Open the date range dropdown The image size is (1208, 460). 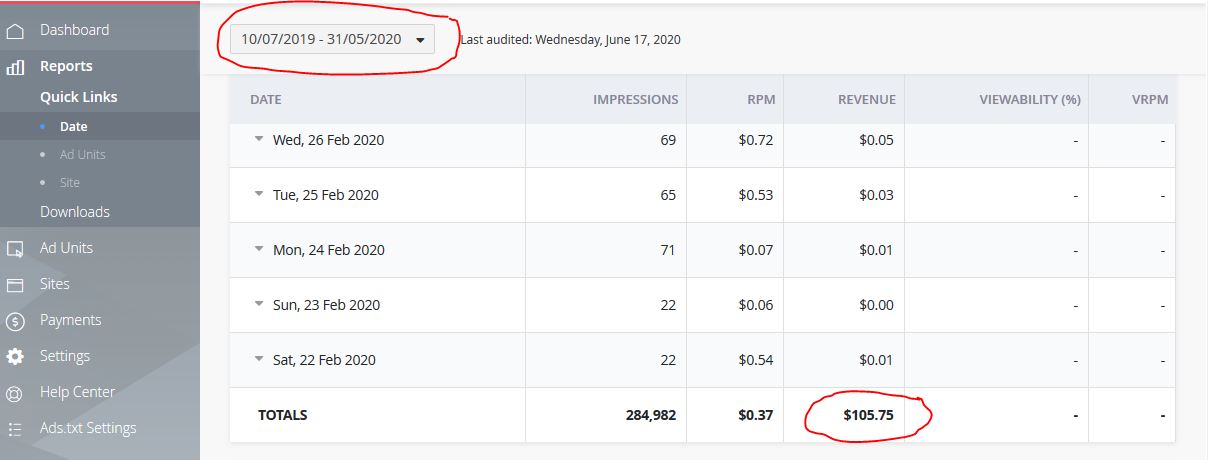point(333,40)
